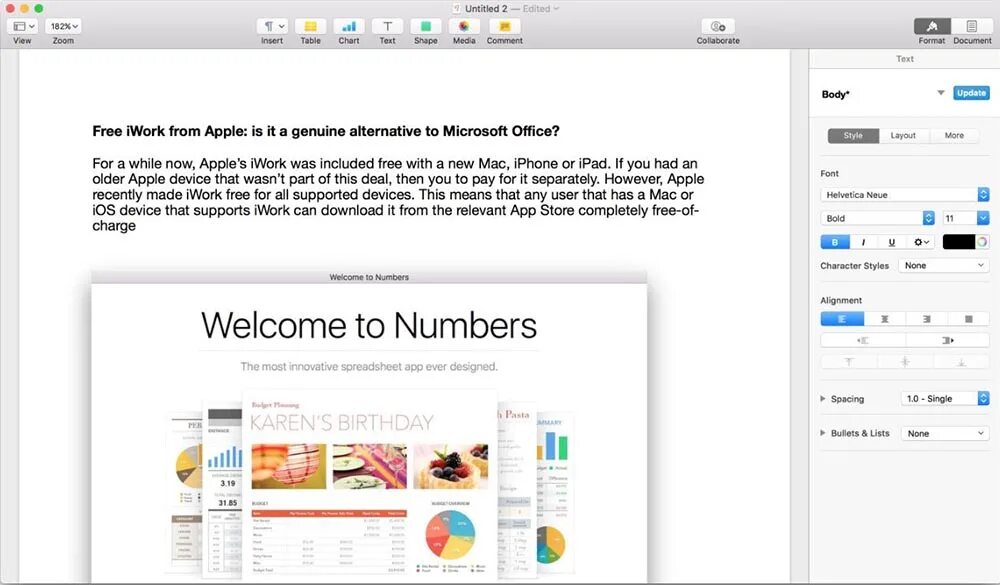
Task: Align text to middle vertically
Action: (905, 362)
